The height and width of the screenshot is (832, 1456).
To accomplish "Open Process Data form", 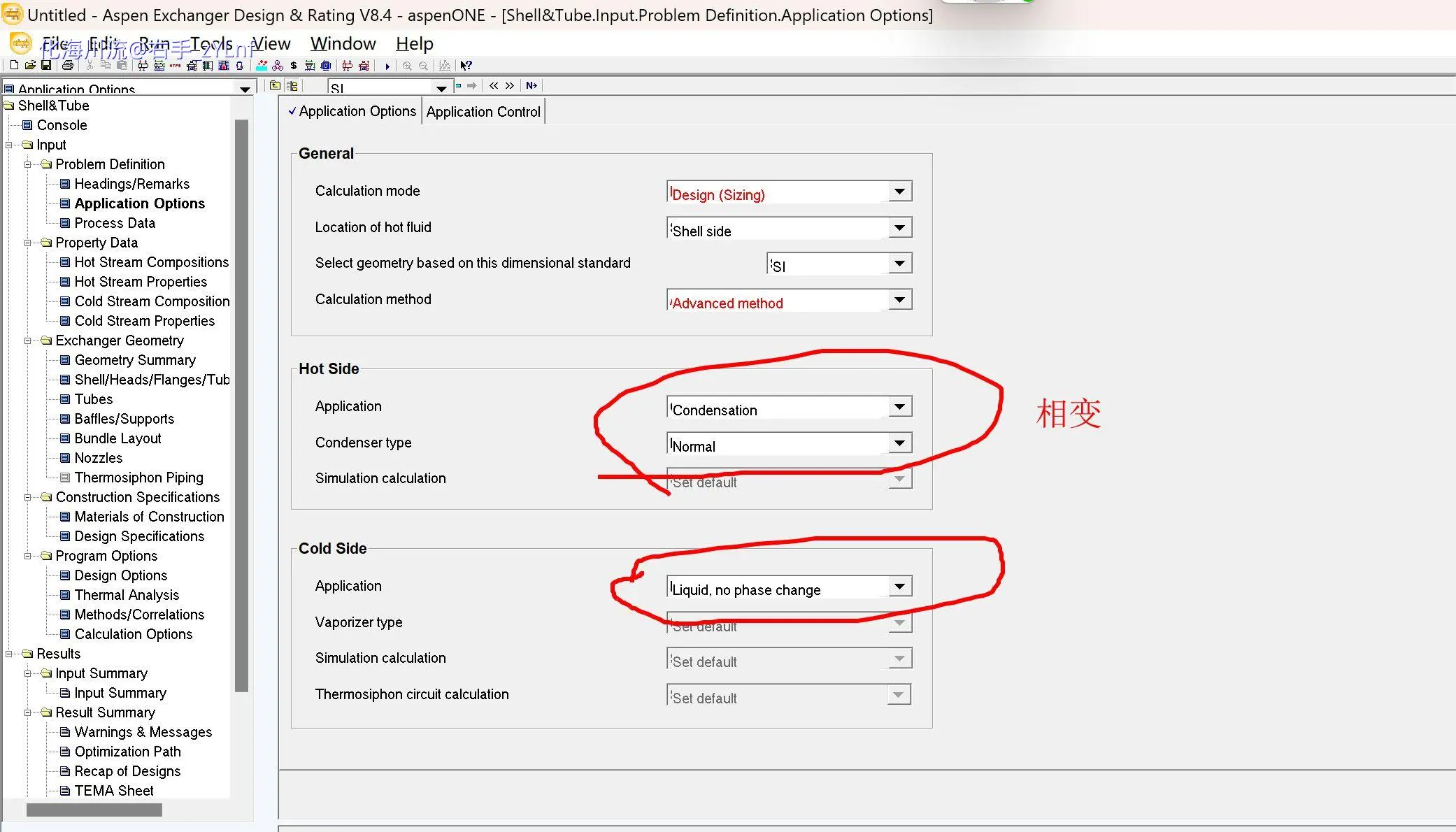I will tap(115, 223).
